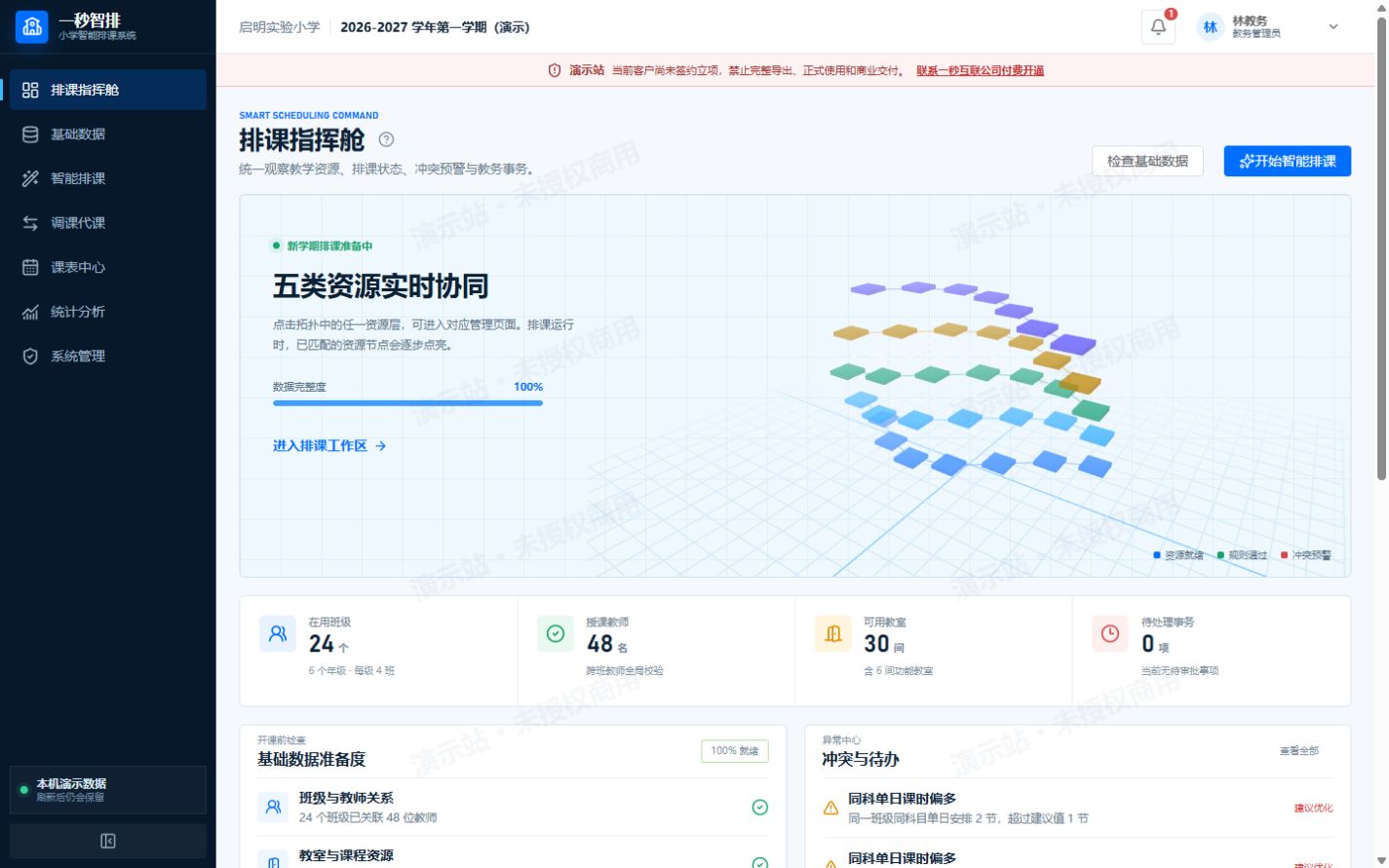
Task: Click the red 冲突预警 legend swatch
Action: (1284, 555)
